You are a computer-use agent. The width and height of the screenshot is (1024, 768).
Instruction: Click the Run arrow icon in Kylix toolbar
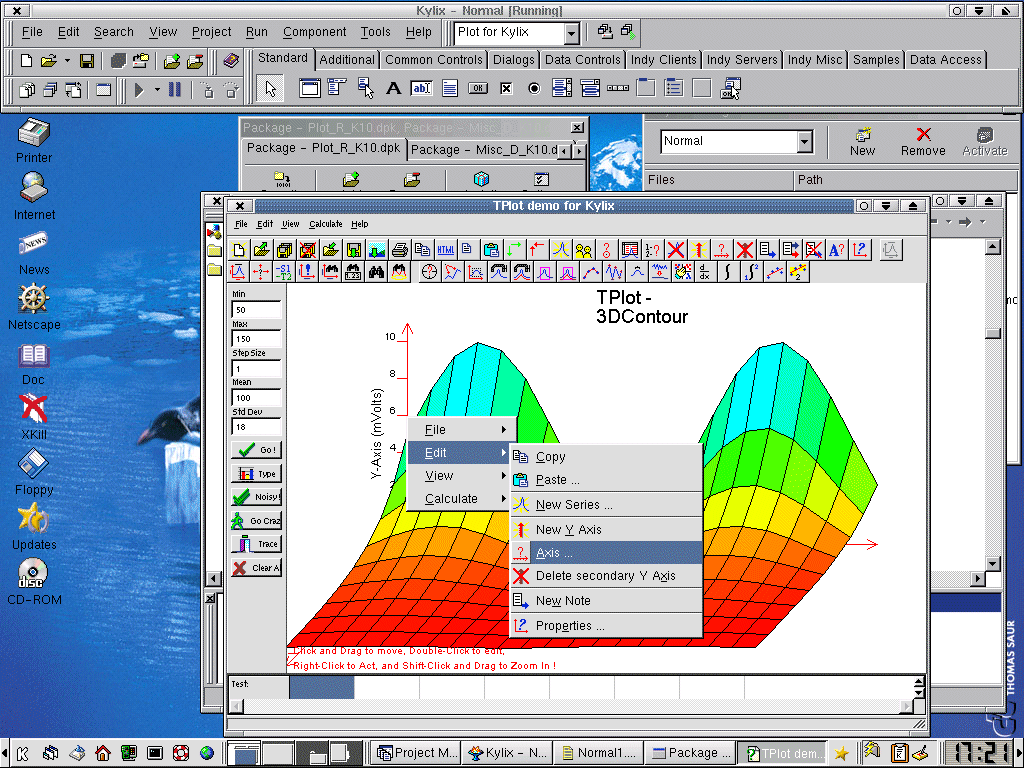click(x=140, y=90)
